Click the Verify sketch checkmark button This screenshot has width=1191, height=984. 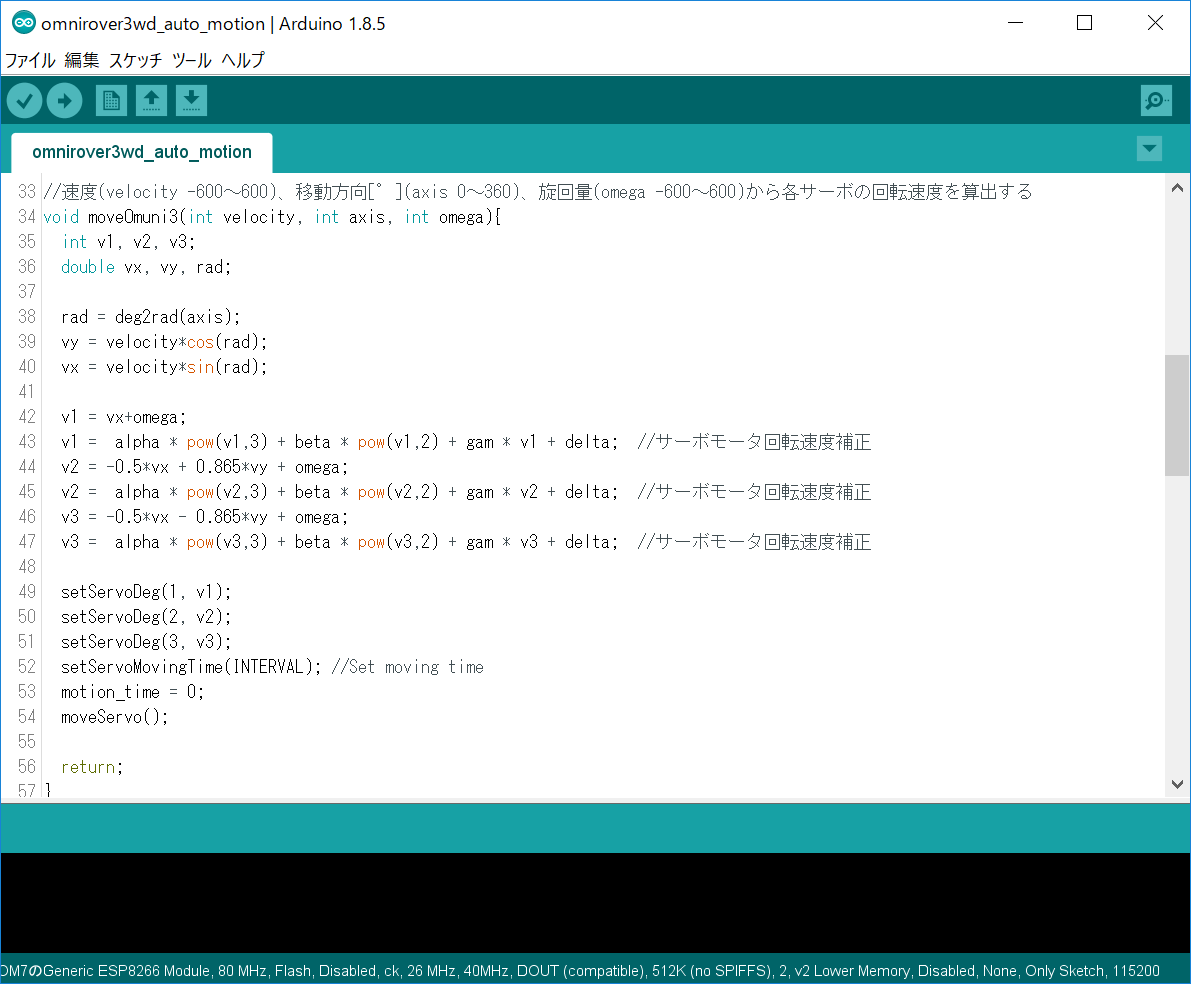24,100
